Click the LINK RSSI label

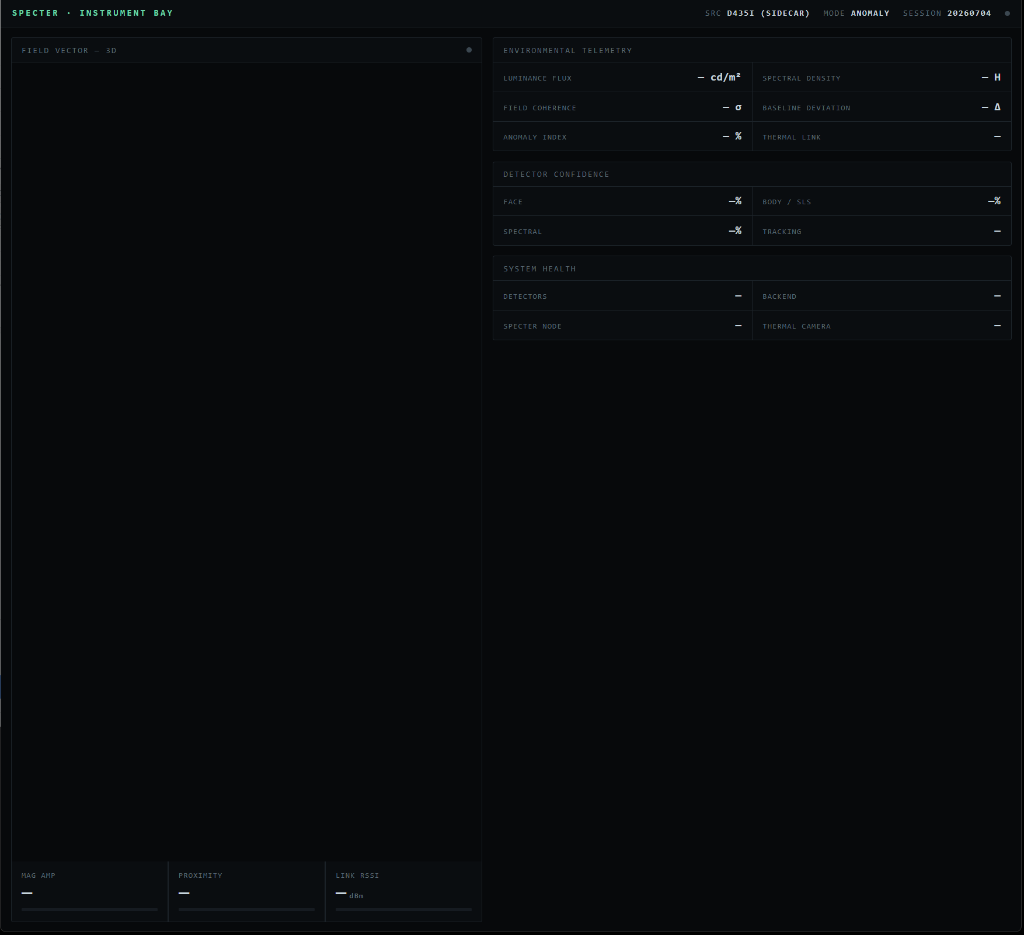(357, 876)
